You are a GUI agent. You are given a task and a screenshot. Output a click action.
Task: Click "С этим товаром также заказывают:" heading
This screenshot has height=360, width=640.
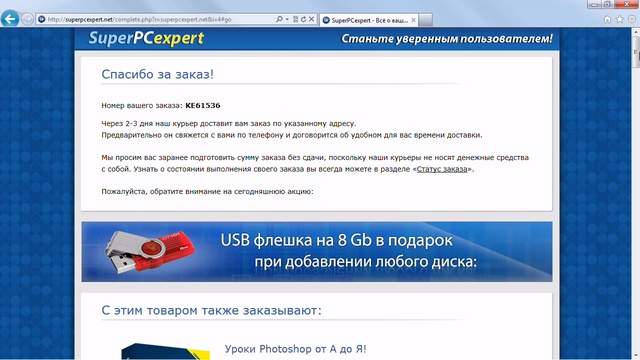tap(211, 311)
